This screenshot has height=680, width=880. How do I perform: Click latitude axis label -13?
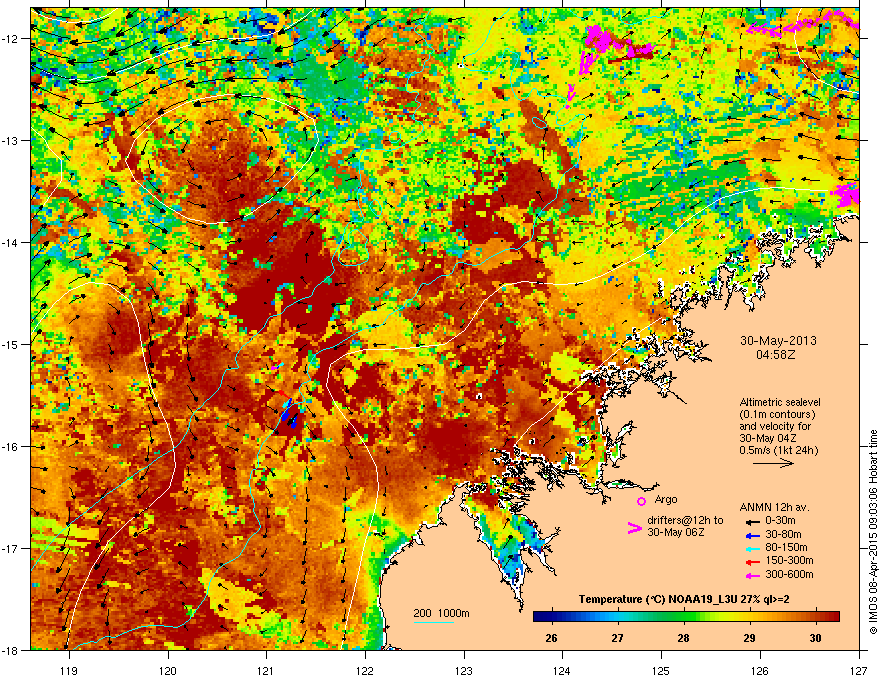click(x=10, y=141)
